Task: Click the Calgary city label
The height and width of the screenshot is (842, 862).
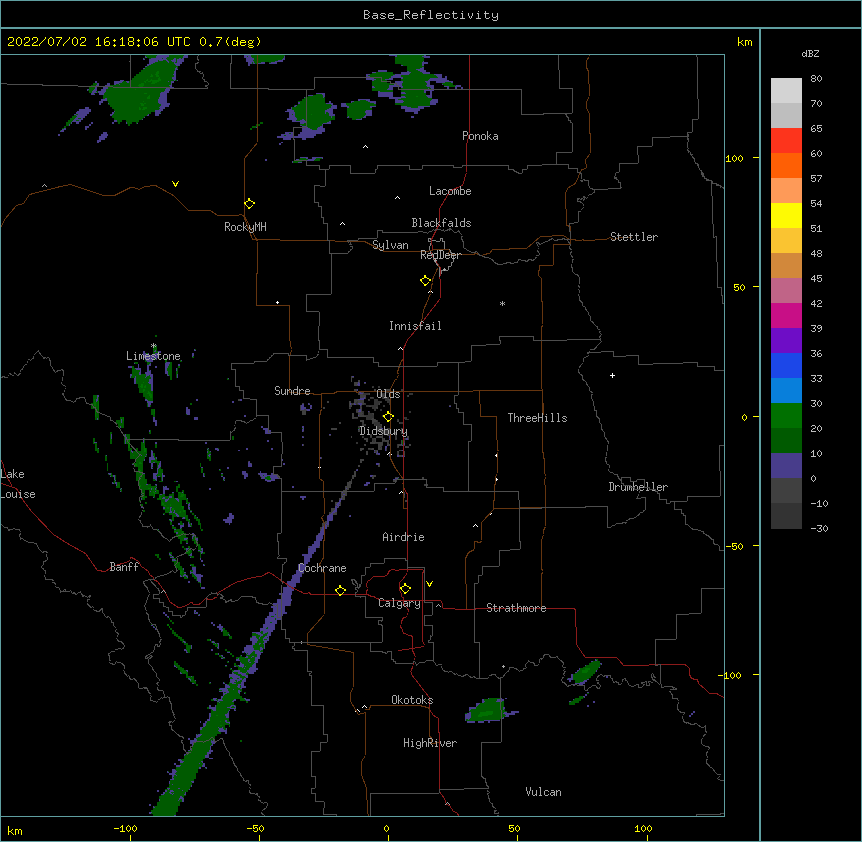Action: [400, 603]
